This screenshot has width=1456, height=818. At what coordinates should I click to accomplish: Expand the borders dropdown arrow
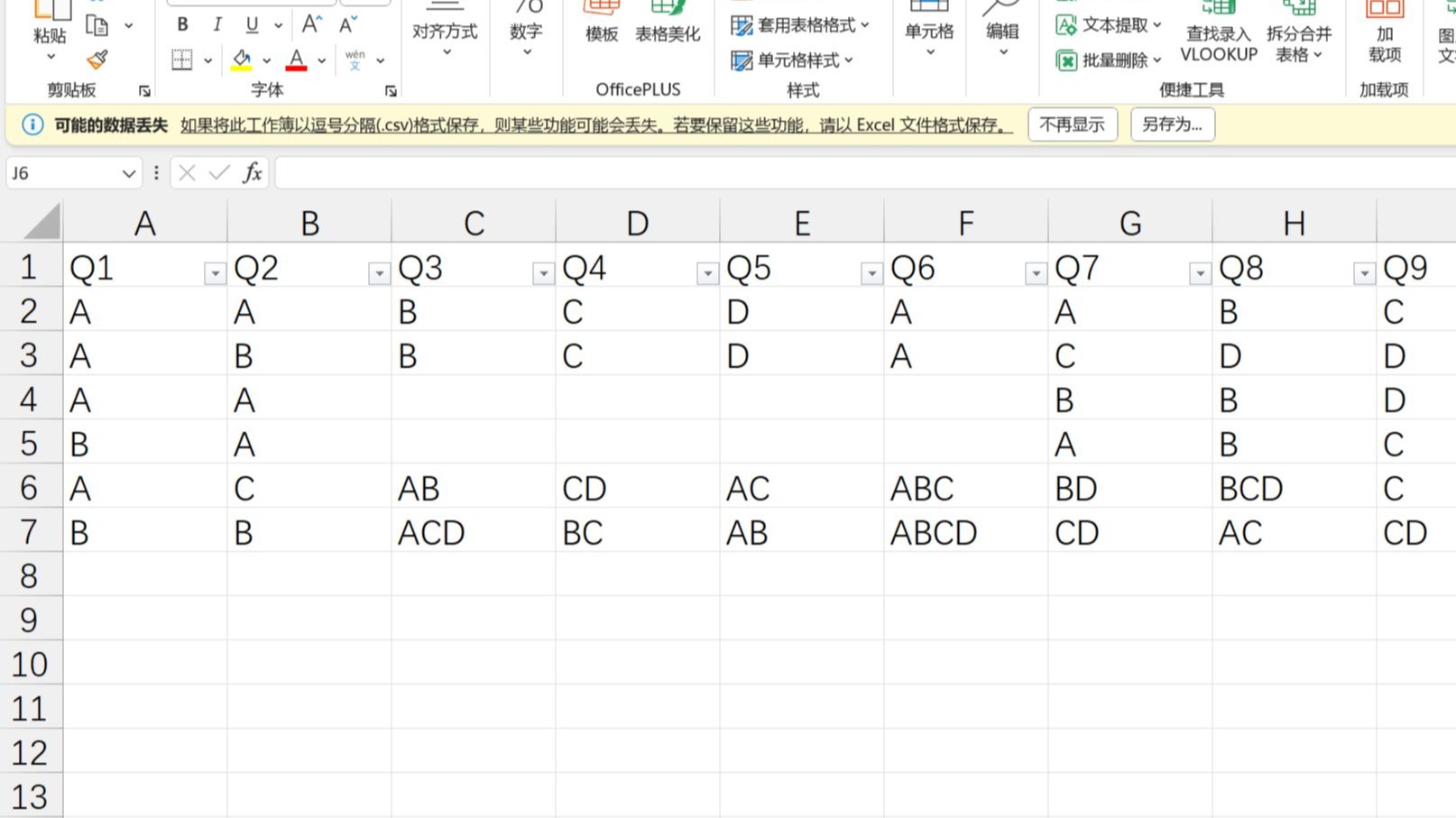(x=207, y=60)
